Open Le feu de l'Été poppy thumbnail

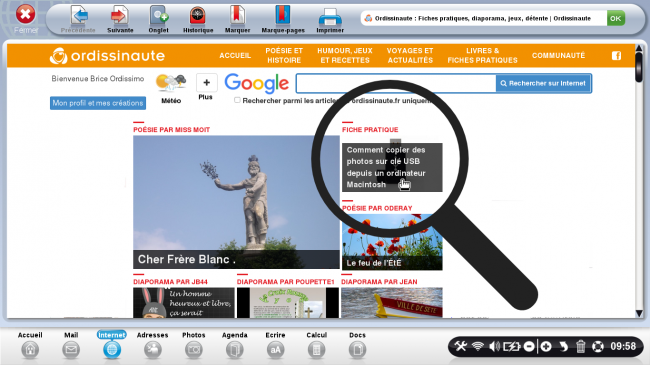point(392,242)
